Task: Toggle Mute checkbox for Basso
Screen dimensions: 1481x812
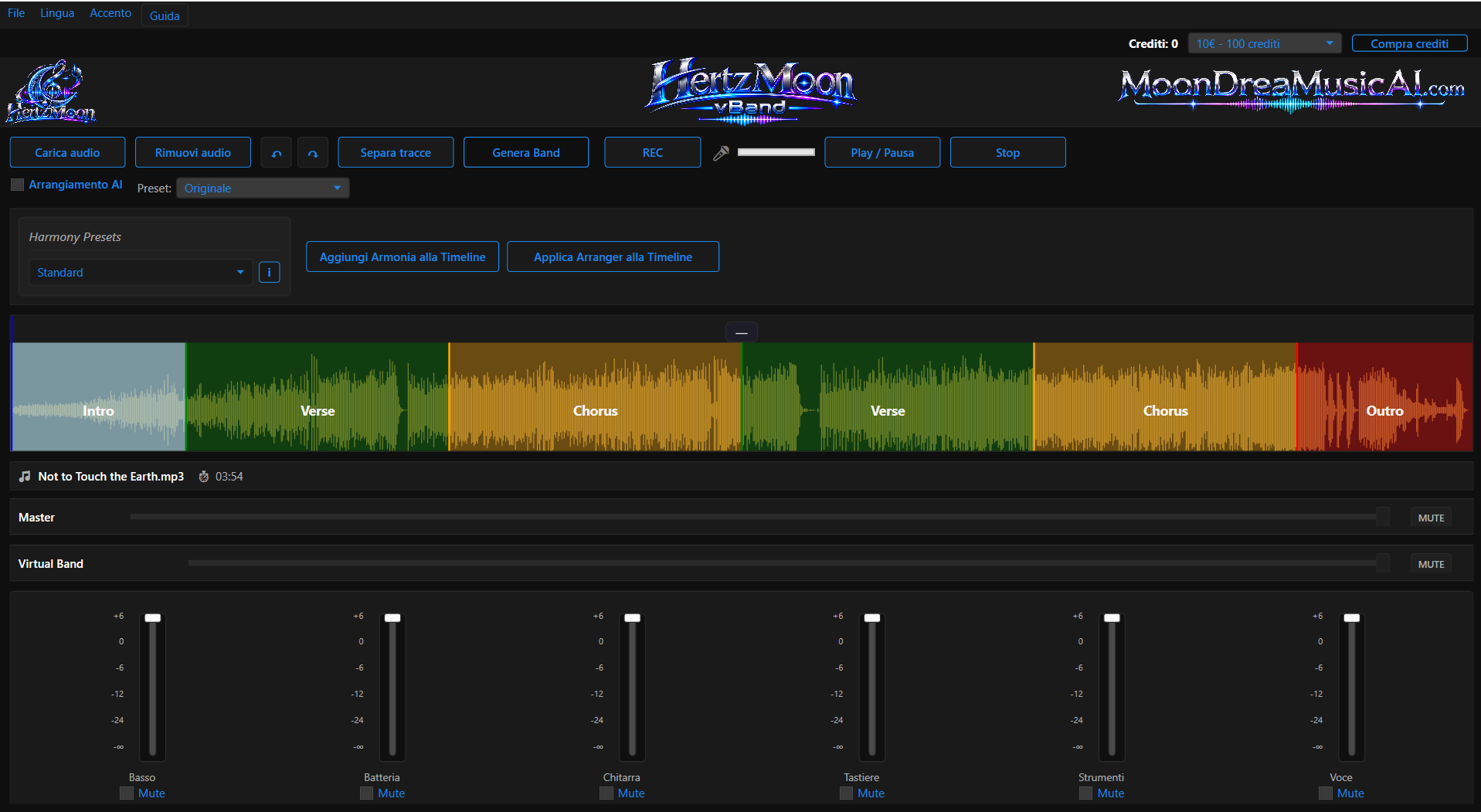Action: (x=127, y=793)
